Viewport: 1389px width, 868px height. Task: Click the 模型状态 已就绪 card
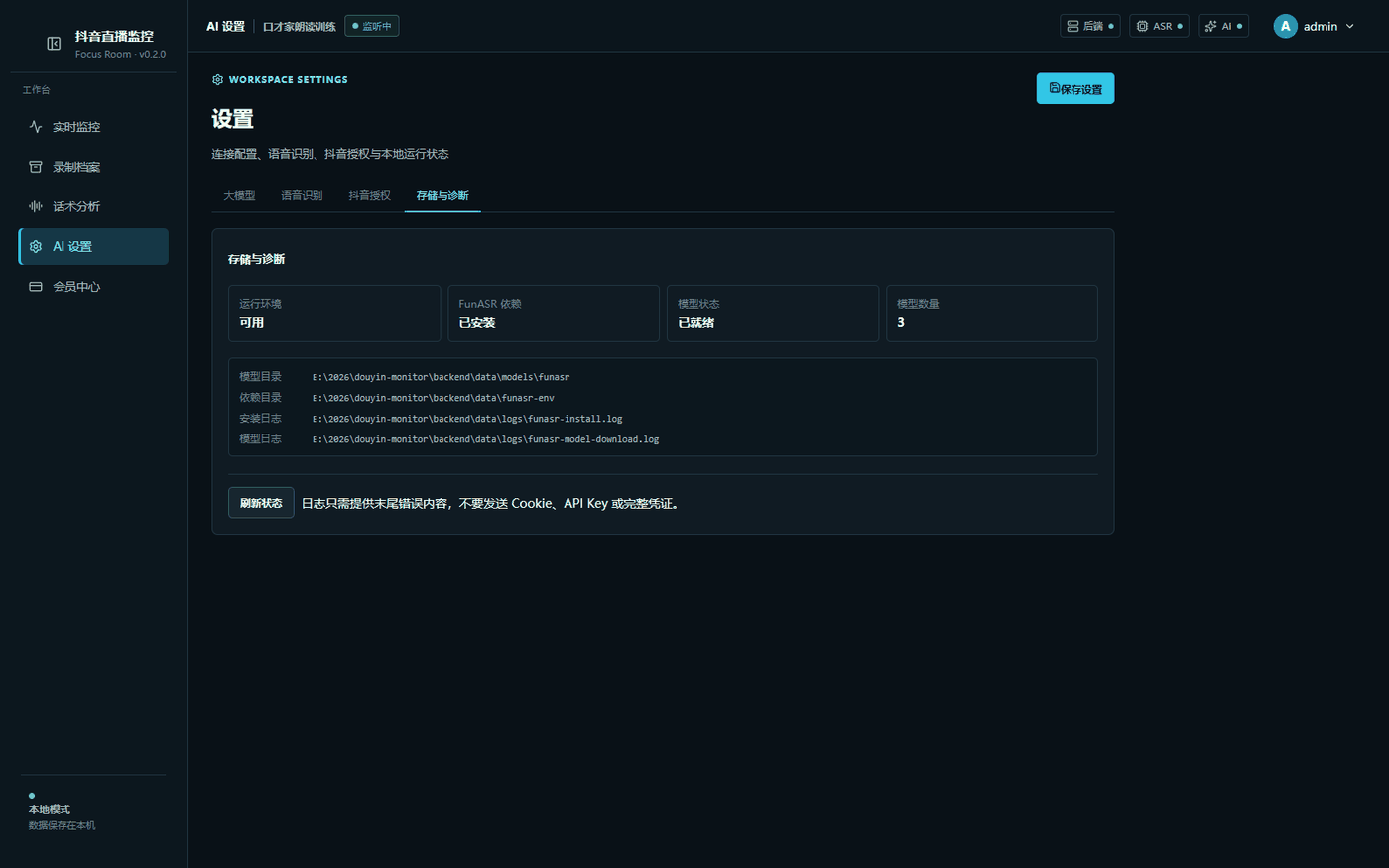pyautogui.click(x=773, y=313)
